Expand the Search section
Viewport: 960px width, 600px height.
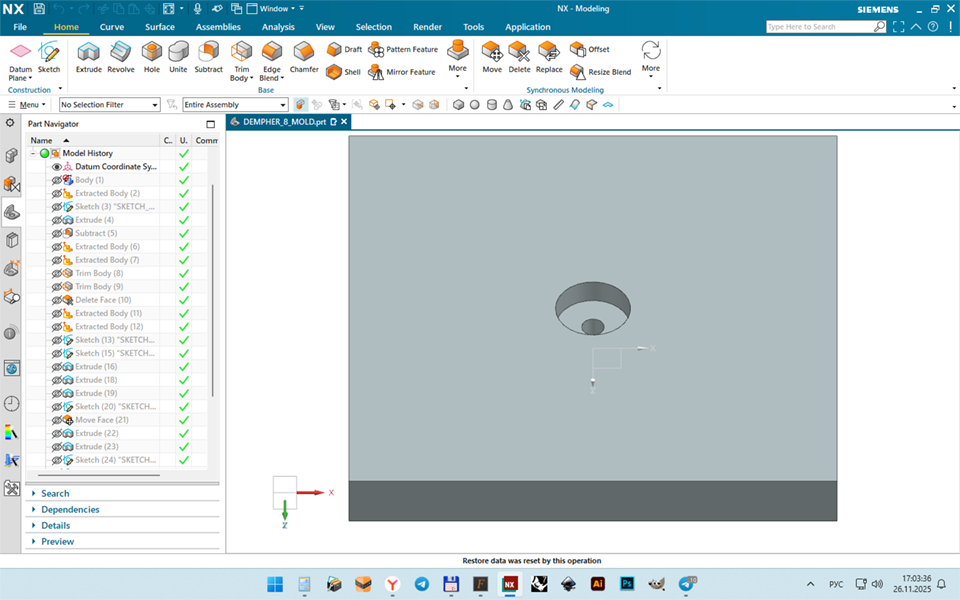pyautogui.click(x=54, y=493)
